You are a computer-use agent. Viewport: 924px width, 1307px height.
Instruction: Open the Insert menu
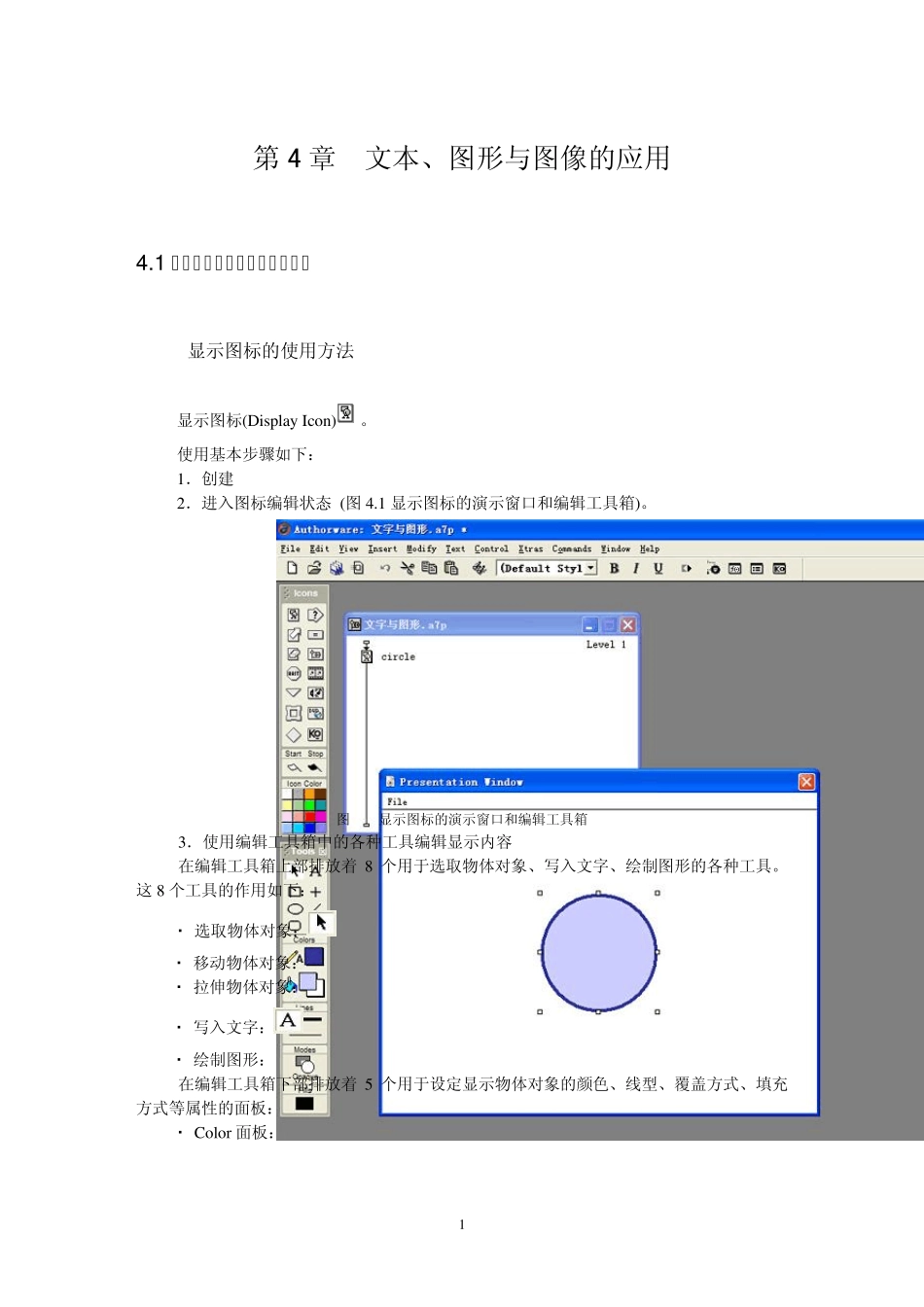point(382,548)
